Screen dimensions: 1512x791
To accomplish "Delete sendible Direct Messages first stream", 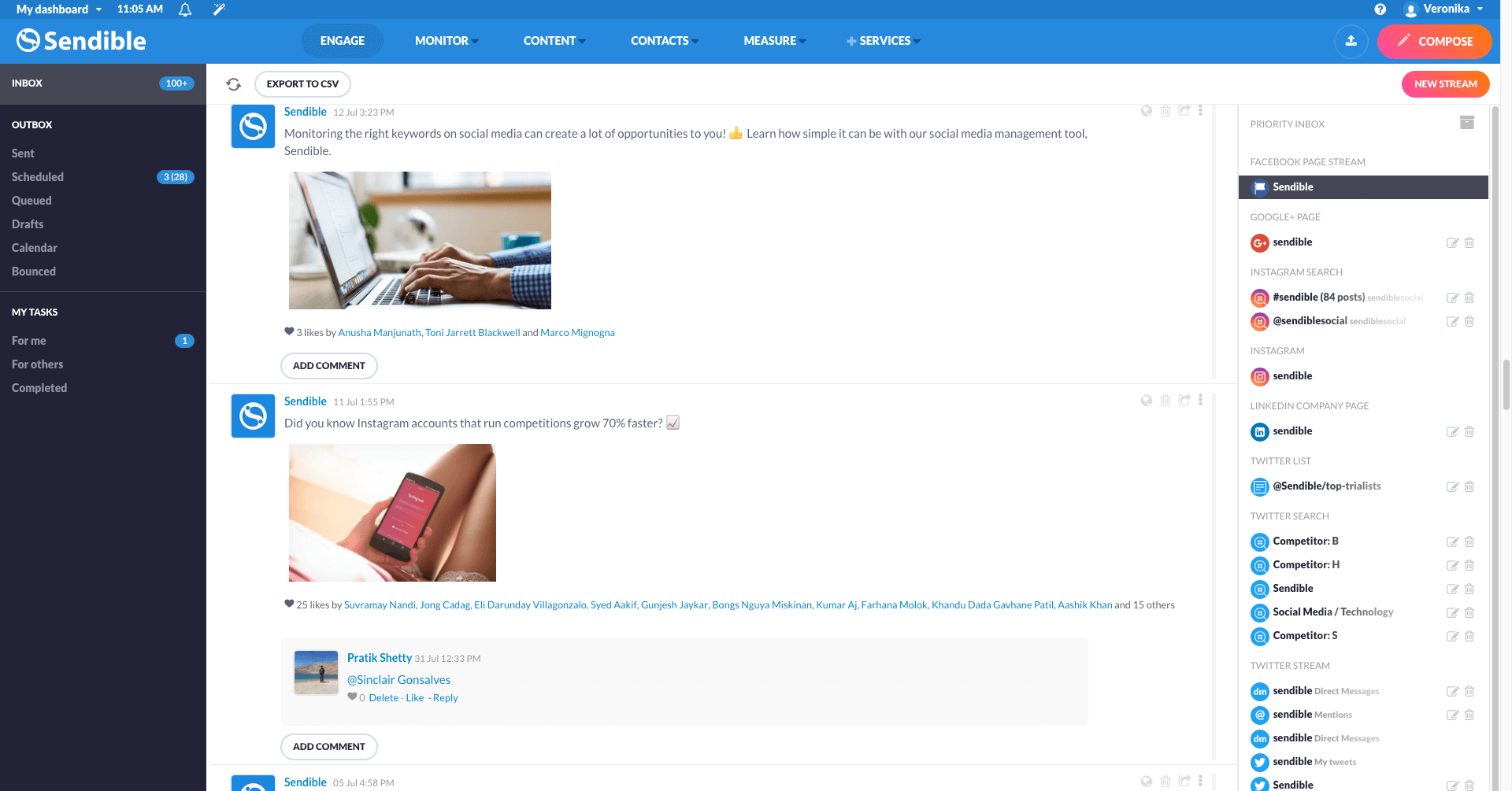I will click(x=1469, y=691).
